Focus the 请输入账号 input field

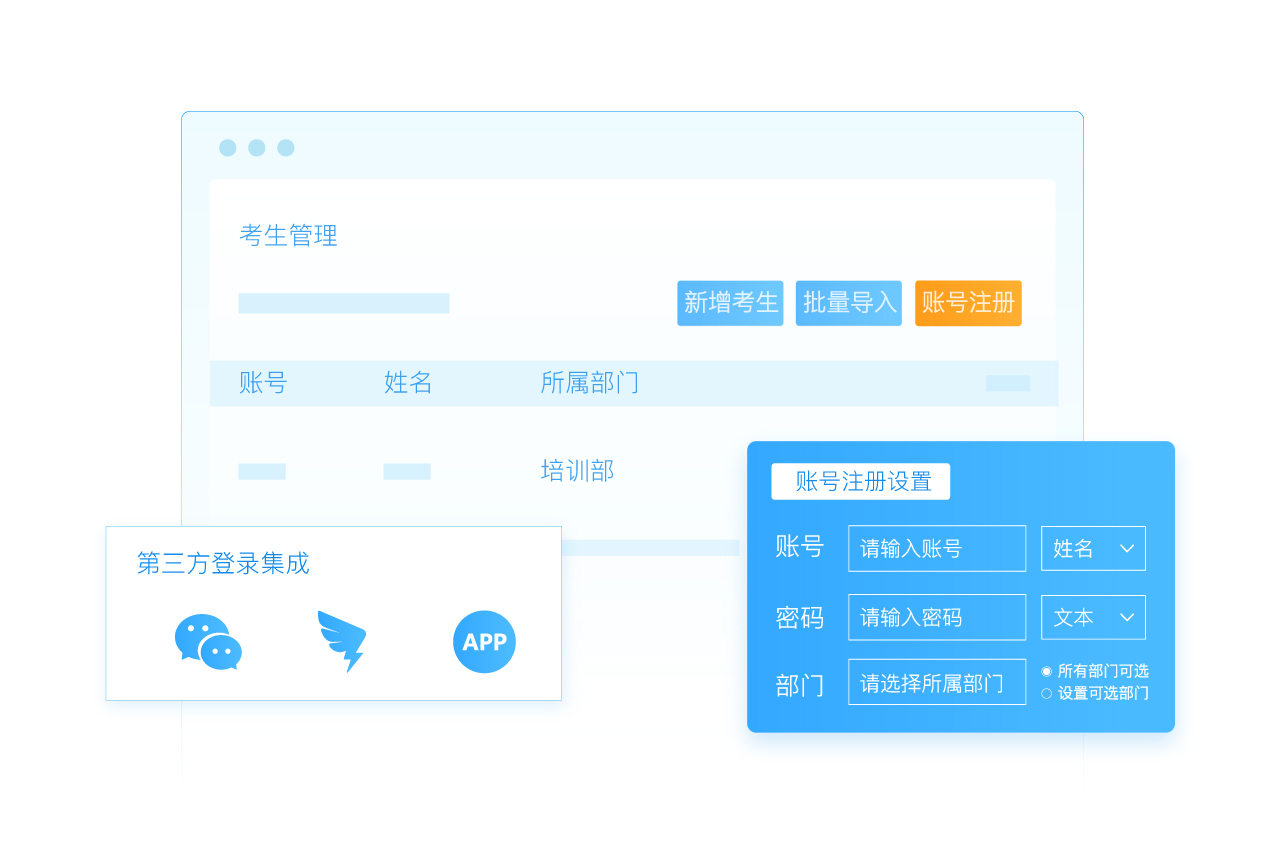coord(936,548)
